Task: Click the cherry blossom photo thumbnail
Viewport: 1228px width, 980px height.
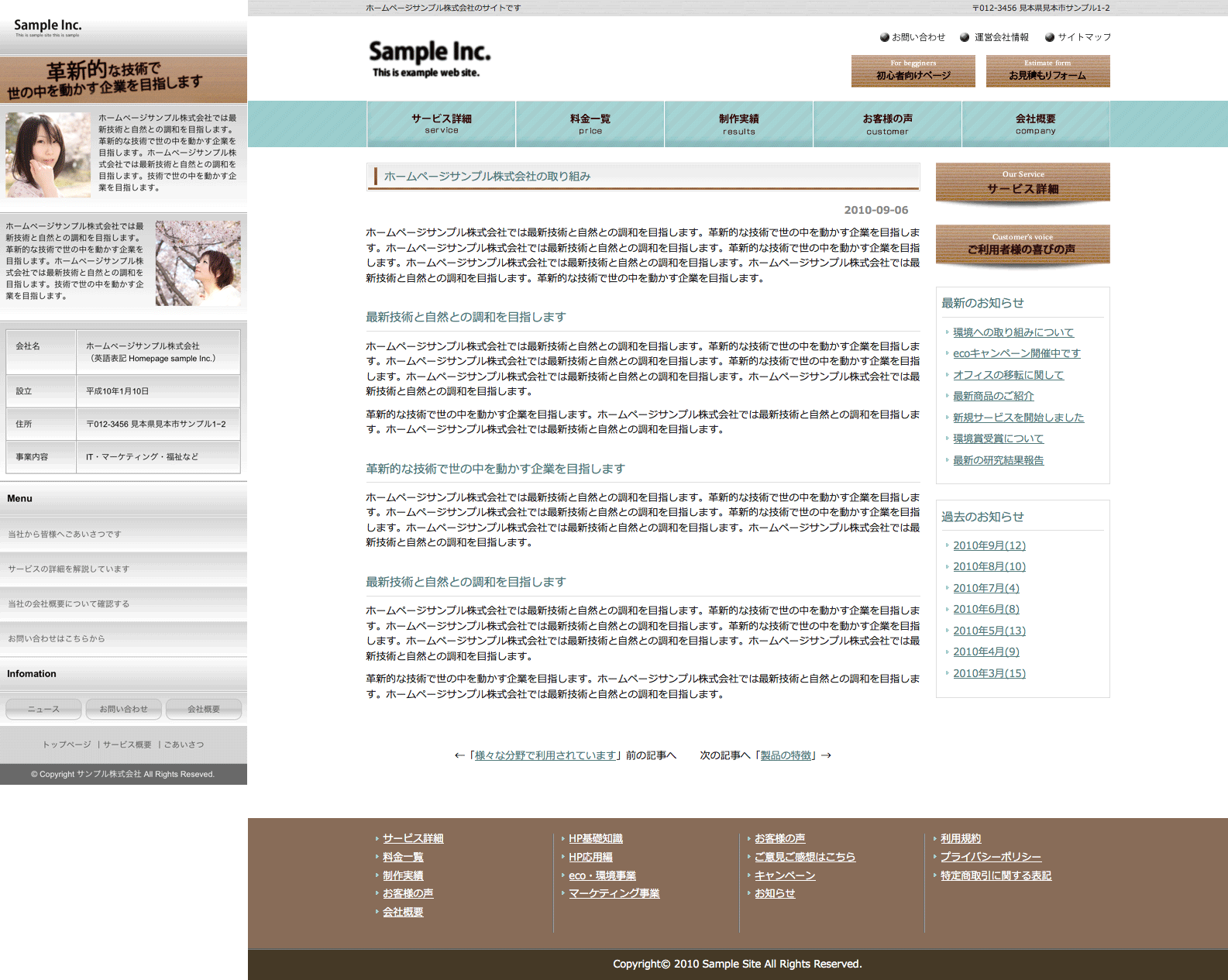Action: click(x=198, y=263)
